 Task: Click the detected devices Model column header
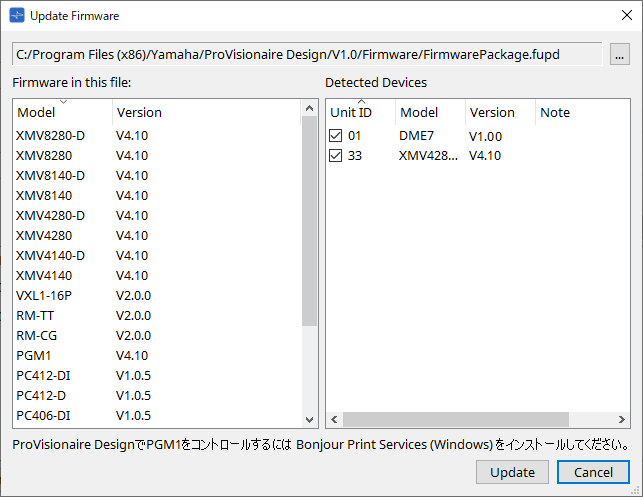point(430,112)
